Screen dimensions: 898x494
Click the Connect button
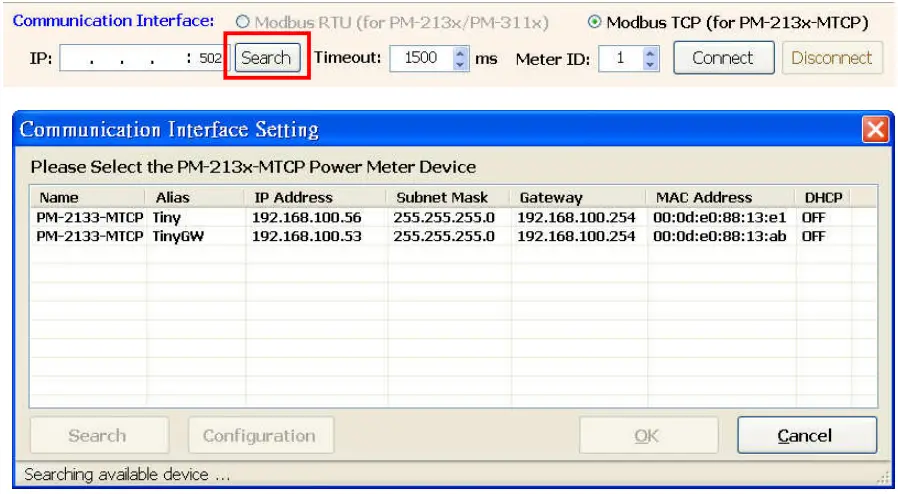(723, 58)
